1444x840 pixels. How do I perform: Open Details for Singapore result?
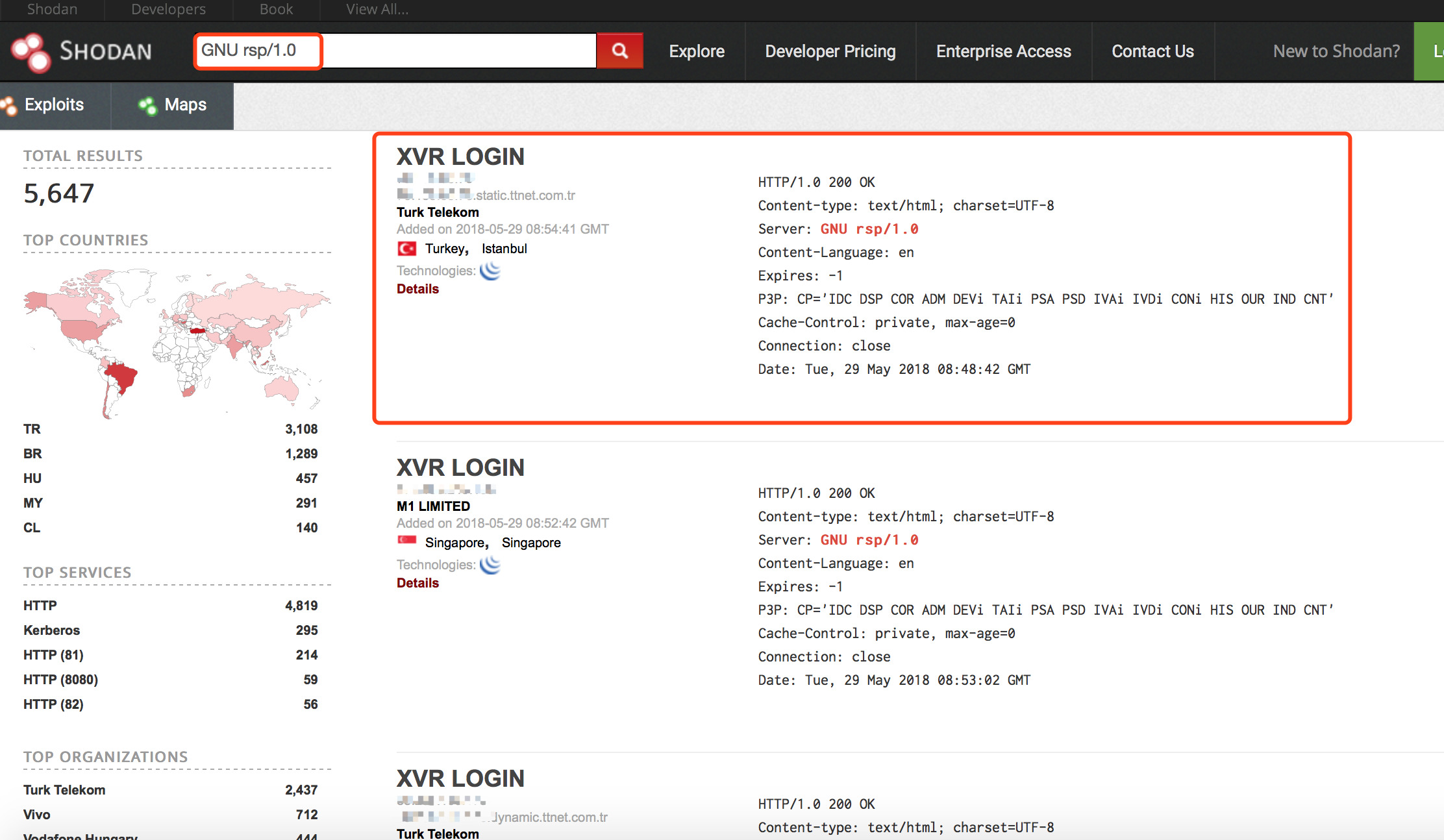417,583
